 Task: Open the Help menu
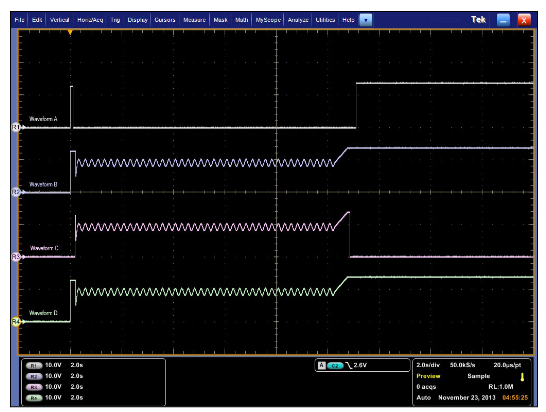348,20
